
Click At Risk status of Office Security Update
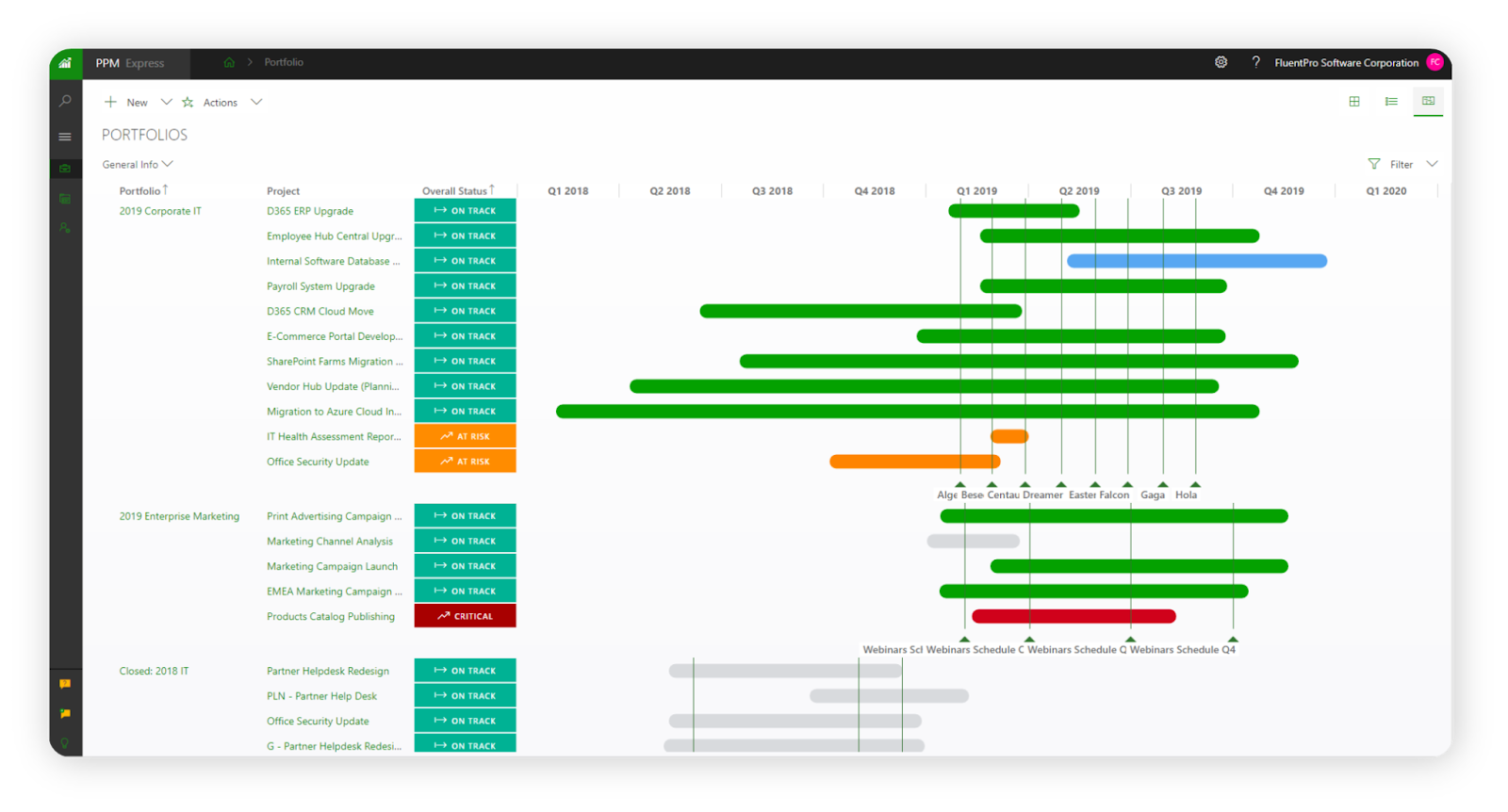coord(465,462)
